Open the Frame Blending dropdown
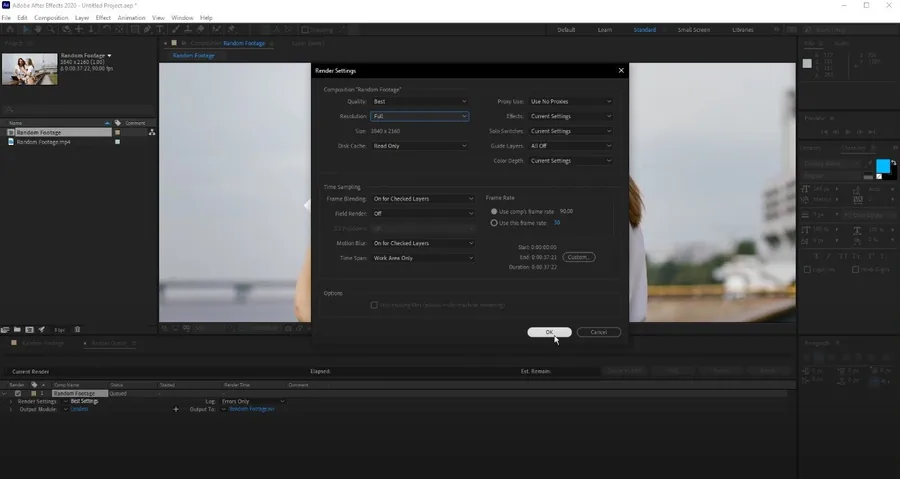Screen dimensions: 900x479 coord(423,199)
